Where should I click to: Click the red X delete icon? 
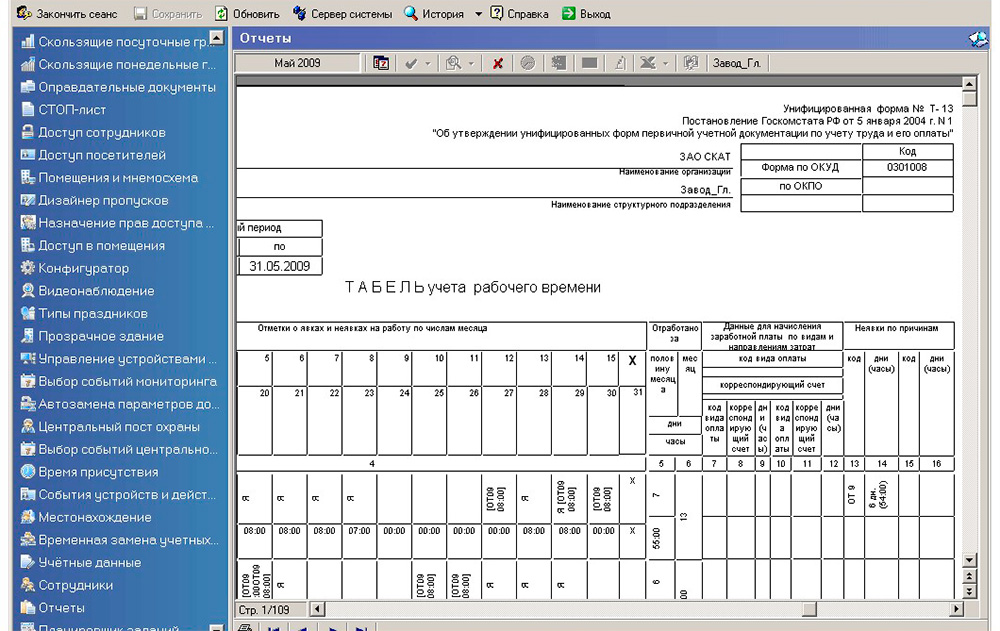pos(498,63)
